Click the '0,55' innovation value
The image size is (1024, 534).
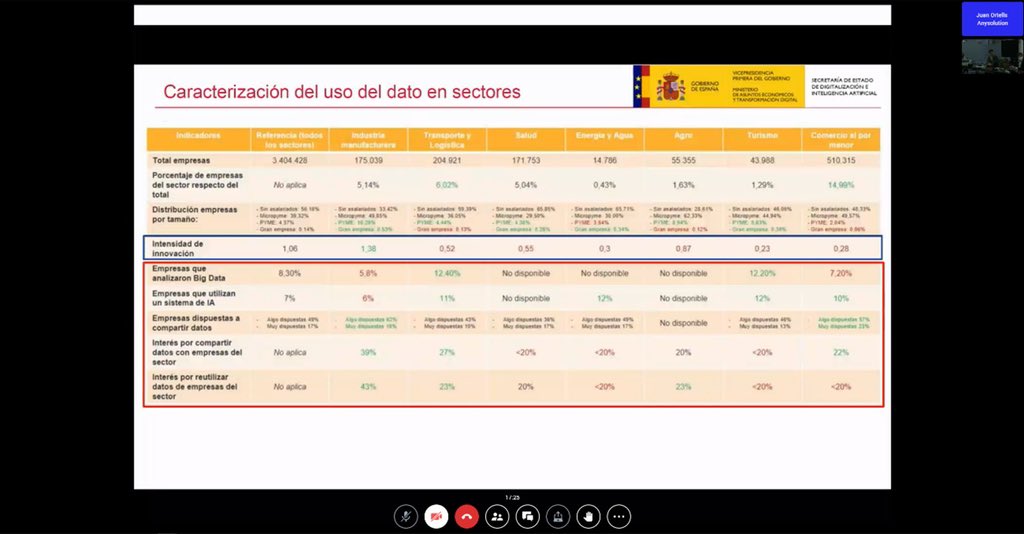(526, 249)
